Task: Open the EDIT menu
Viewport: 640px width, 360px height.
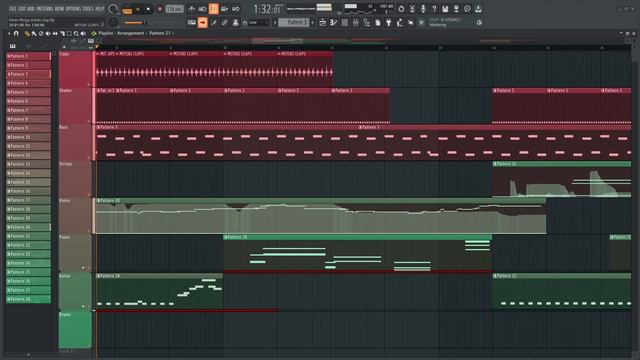Action: [x=22, y=9]
